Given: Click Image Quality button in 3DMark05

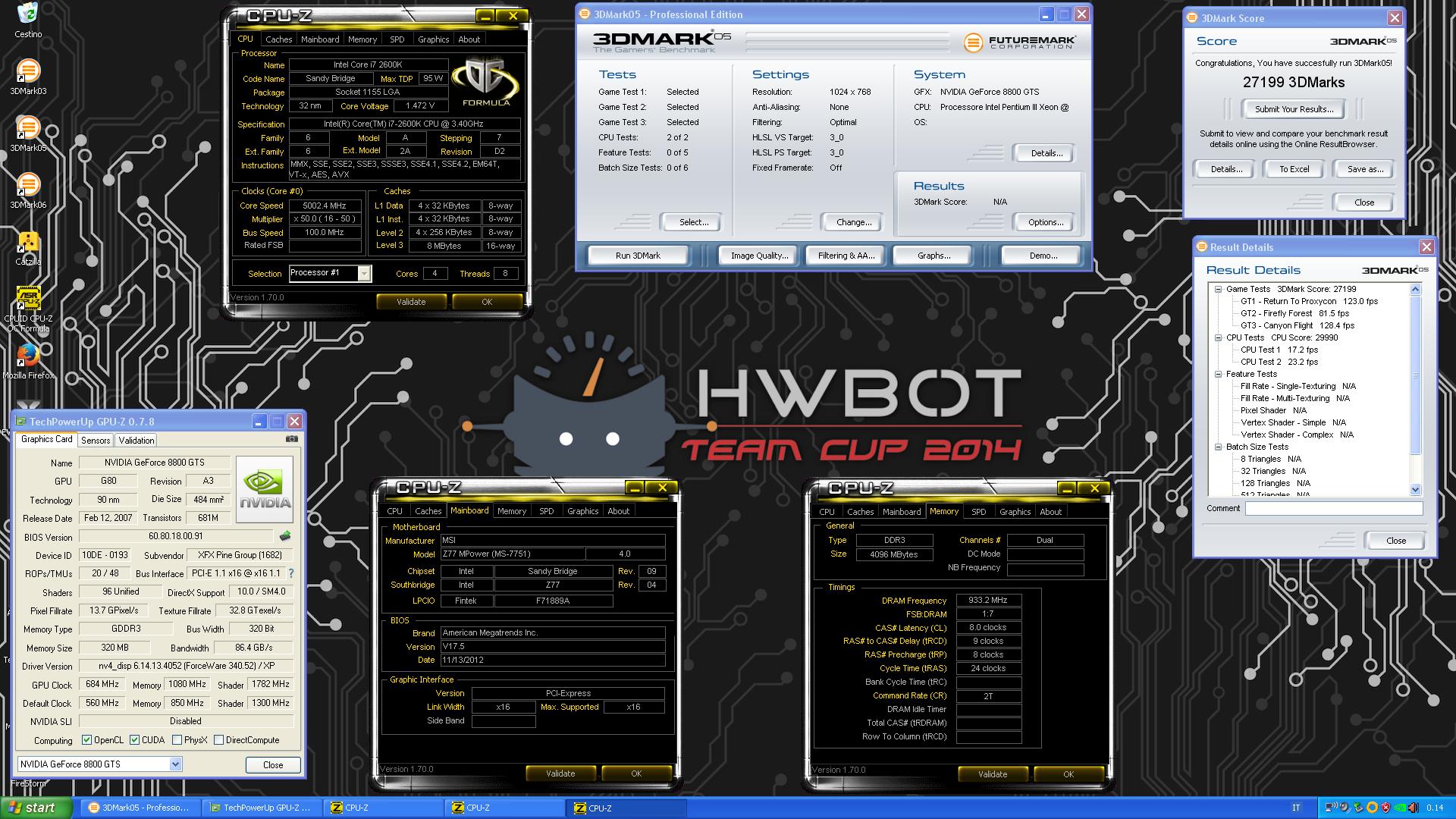Looking at the screenshot, I should (x=759, y=256).
